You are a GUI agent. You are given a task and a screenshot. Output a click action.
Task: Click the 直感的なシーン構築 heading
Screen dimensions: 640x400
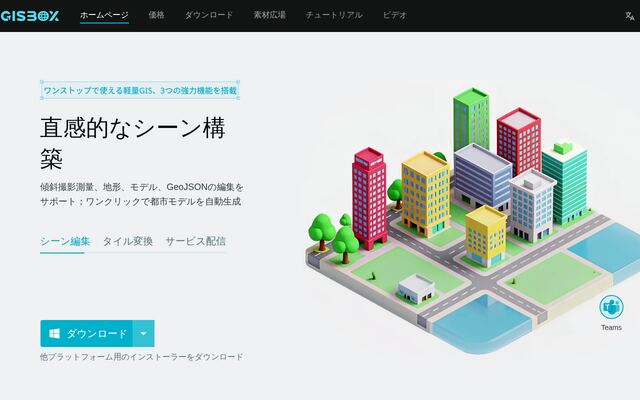click(x=133, y=143)
